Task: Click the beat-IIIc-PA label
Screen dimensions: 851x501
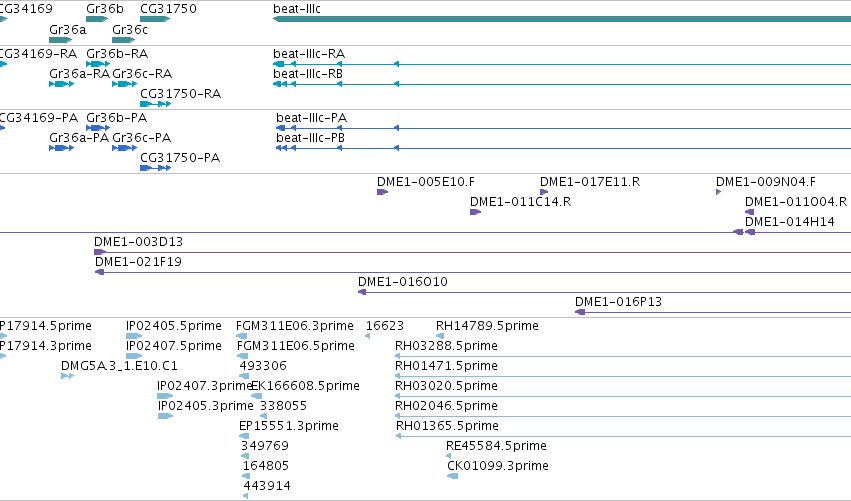Action: [312, 118]
